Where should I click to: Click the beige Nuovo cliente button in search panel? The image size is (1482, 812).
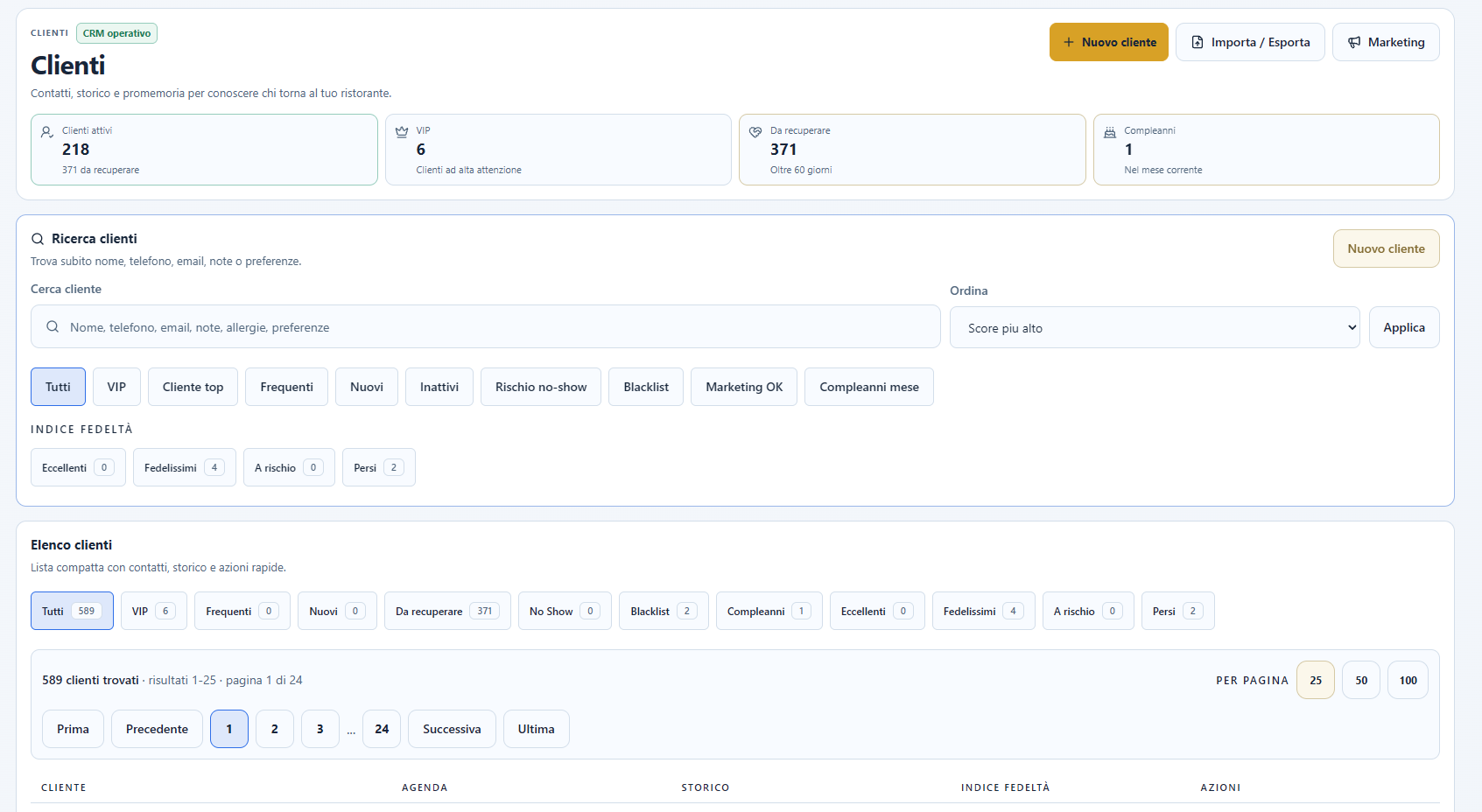coord(1387,248)
